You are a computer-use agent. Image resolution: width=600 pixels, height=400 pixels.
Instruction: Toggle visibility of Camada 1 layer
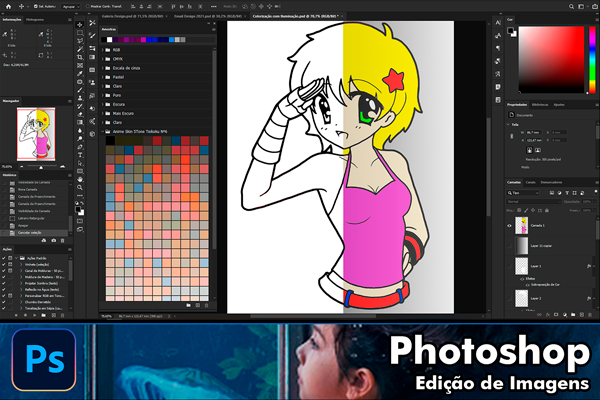pyautogui.click(x=509, y=226)
